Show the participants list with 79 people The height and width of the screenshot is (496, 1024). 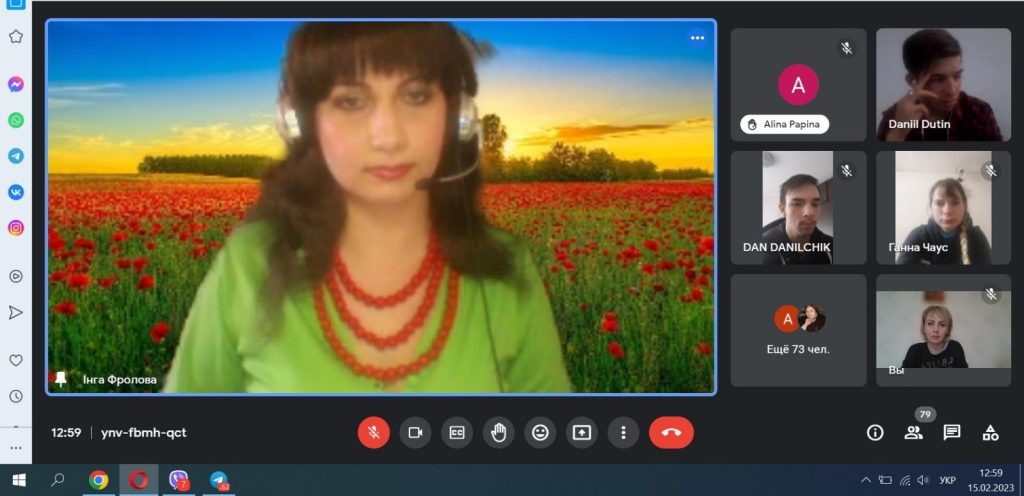point(913,432)
